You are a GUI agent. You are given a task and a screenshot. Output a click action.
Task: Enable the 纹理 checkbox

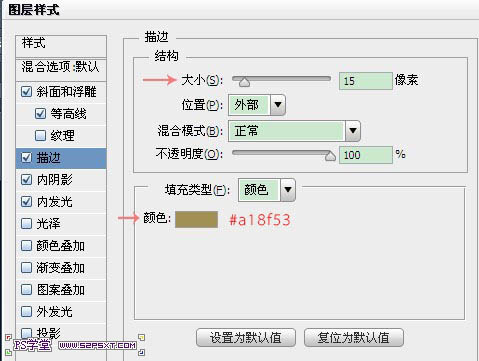[40, 135]
